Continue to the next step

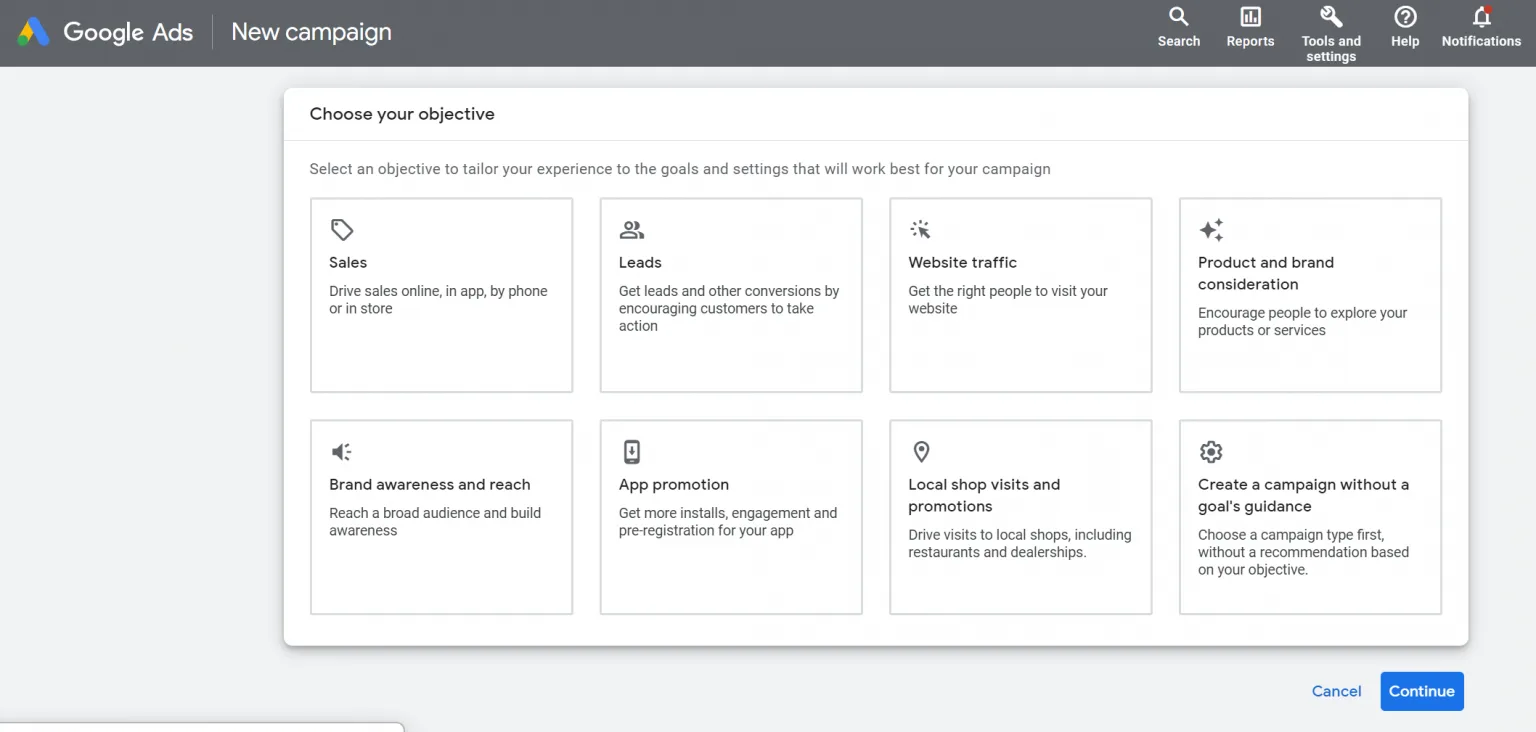coord(1422,691)
